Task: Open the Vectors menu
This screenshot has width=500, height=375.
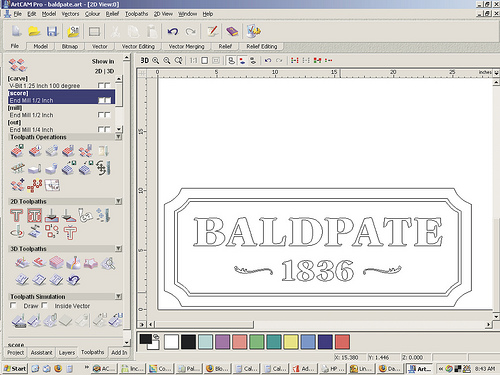Action: pyautogui.click(x=70, y=14)
